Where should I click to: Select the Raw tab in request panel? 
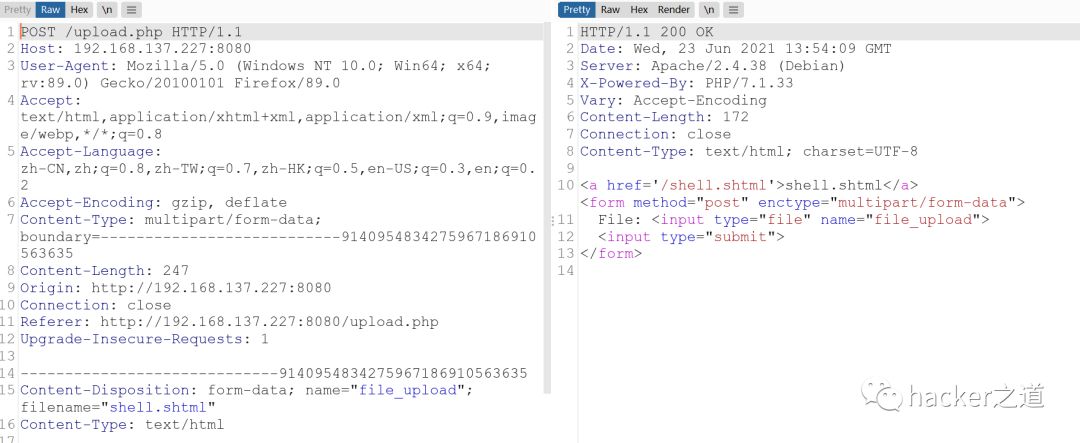50,10
